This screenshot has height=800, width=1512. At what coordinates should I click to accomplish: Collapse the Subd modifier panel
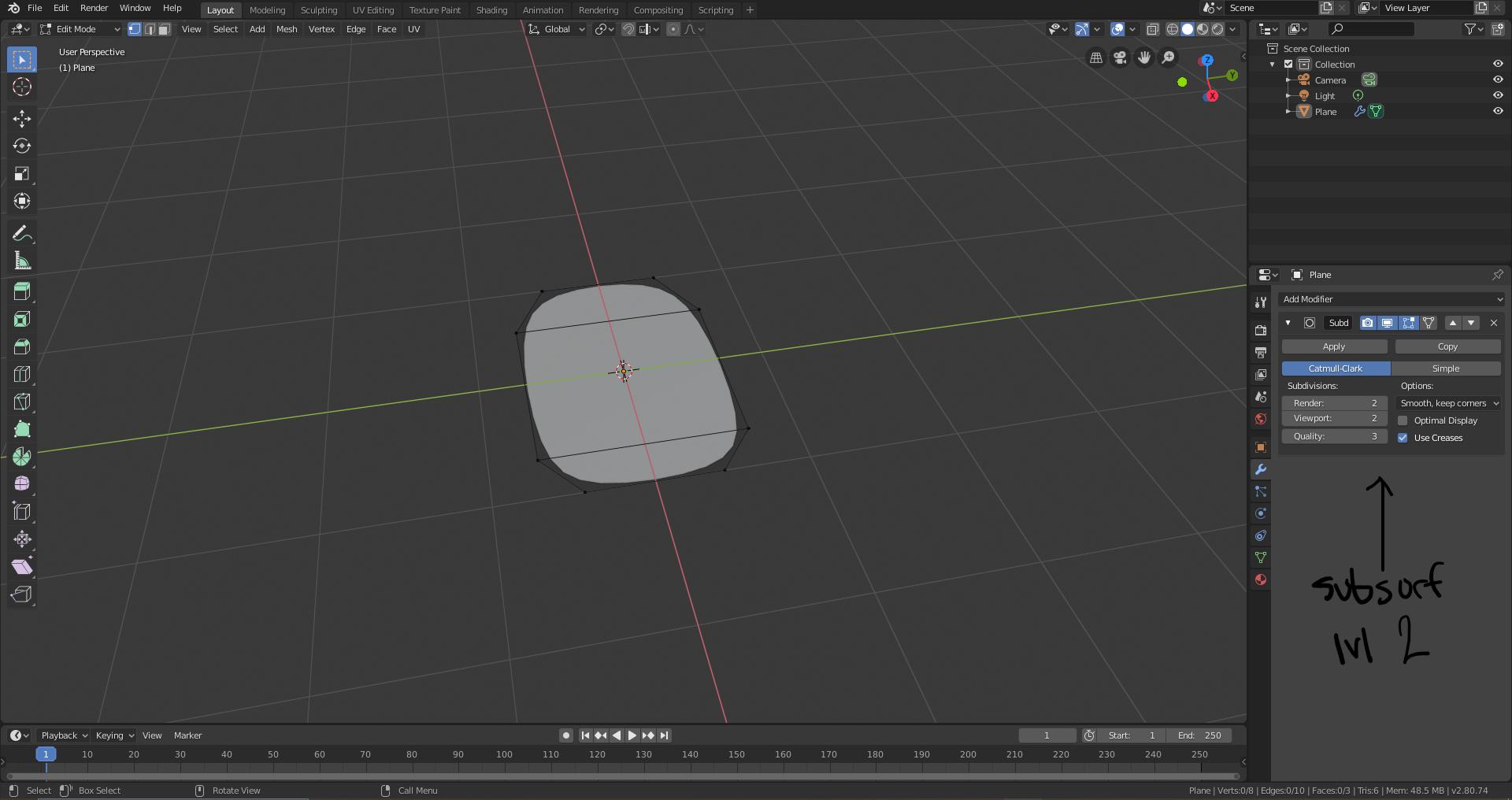coord(1288,323)
